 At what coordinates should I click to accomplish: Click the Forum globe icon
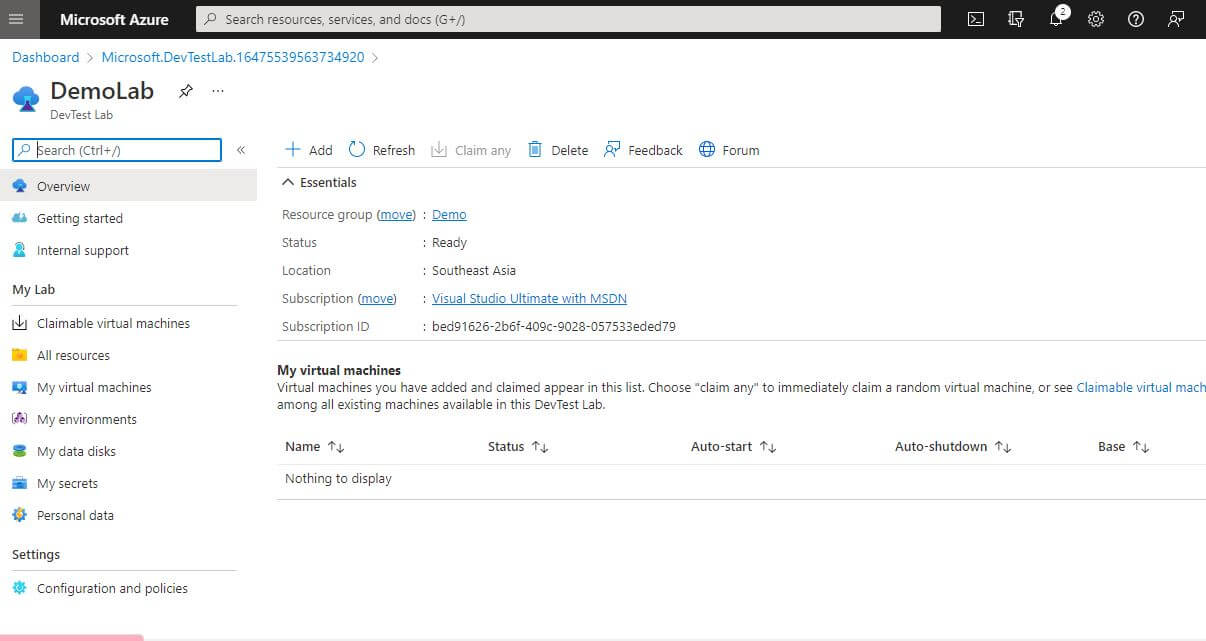(707, 150)
